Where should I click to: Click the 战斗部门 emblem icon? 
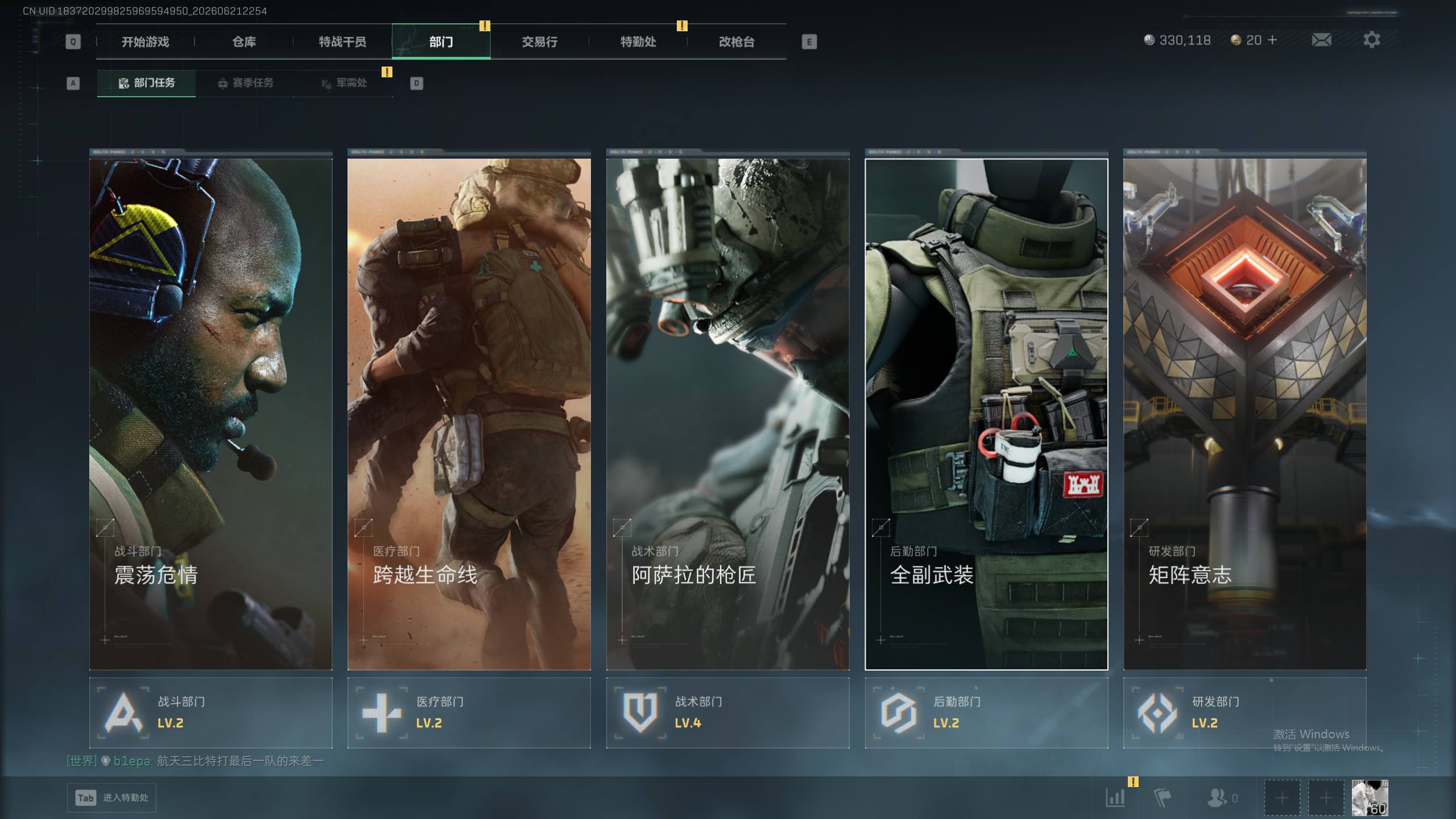click(123, 713)
